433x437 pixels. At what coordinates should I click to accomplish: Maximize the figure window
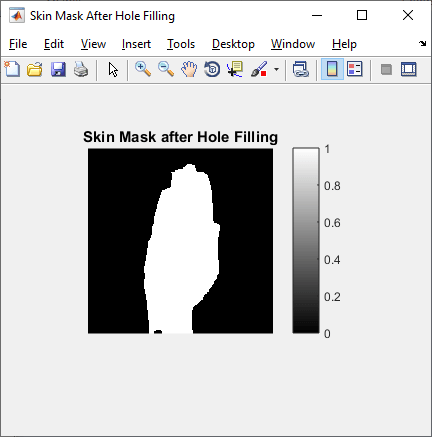[x=362, y=15]
